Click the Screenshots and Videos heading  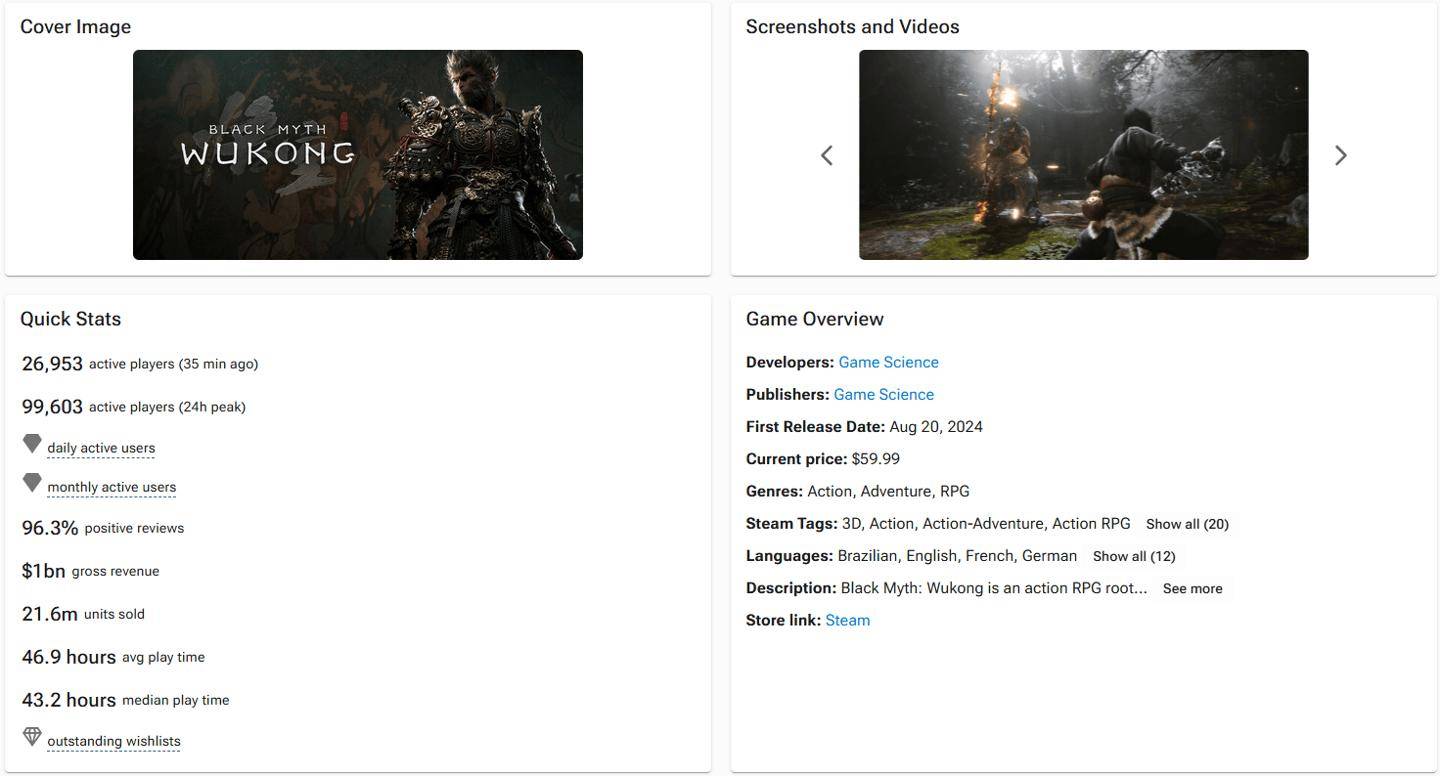click(x=853, y=27)
